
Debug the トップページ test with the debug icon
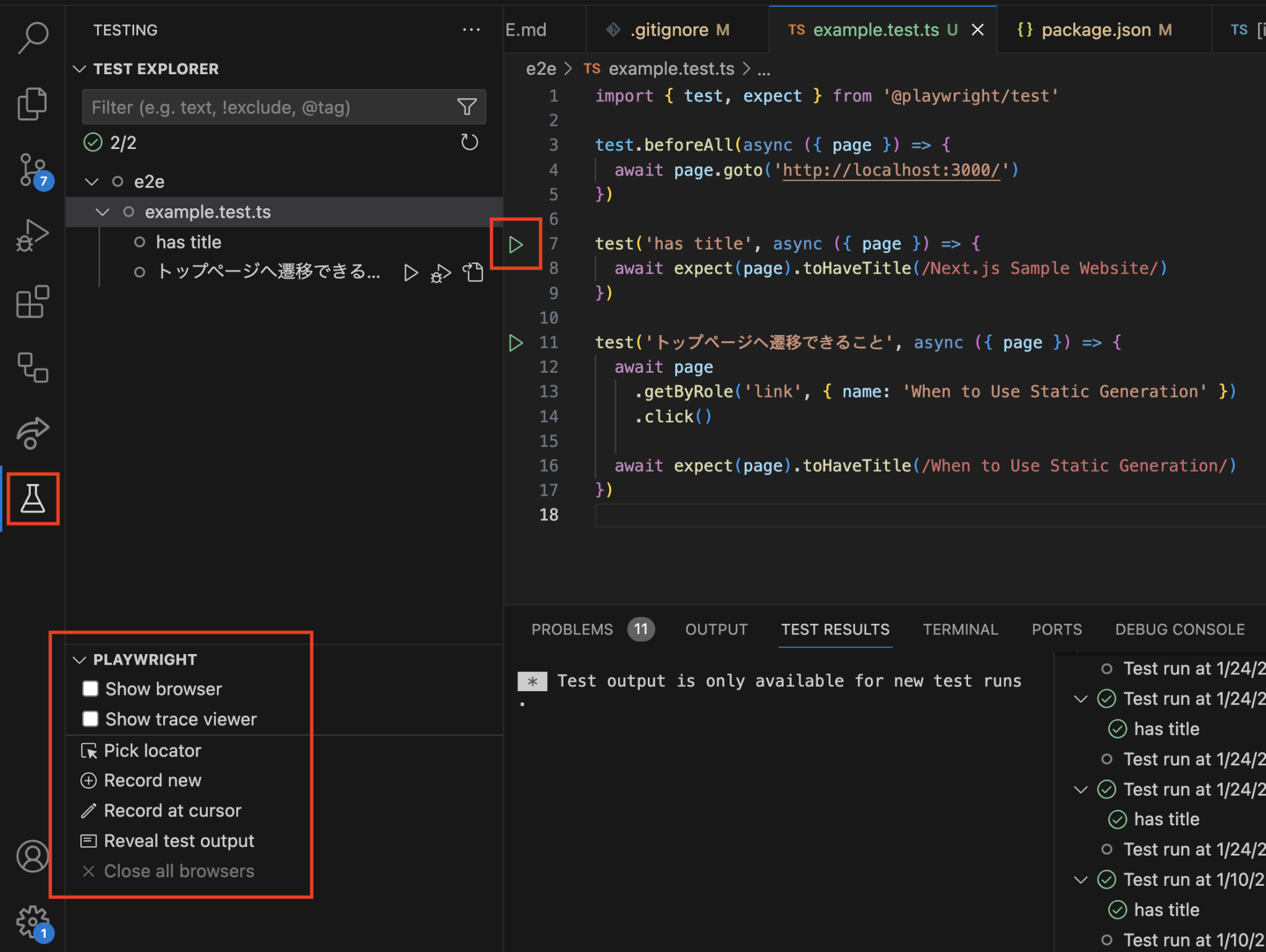(440, 272)
